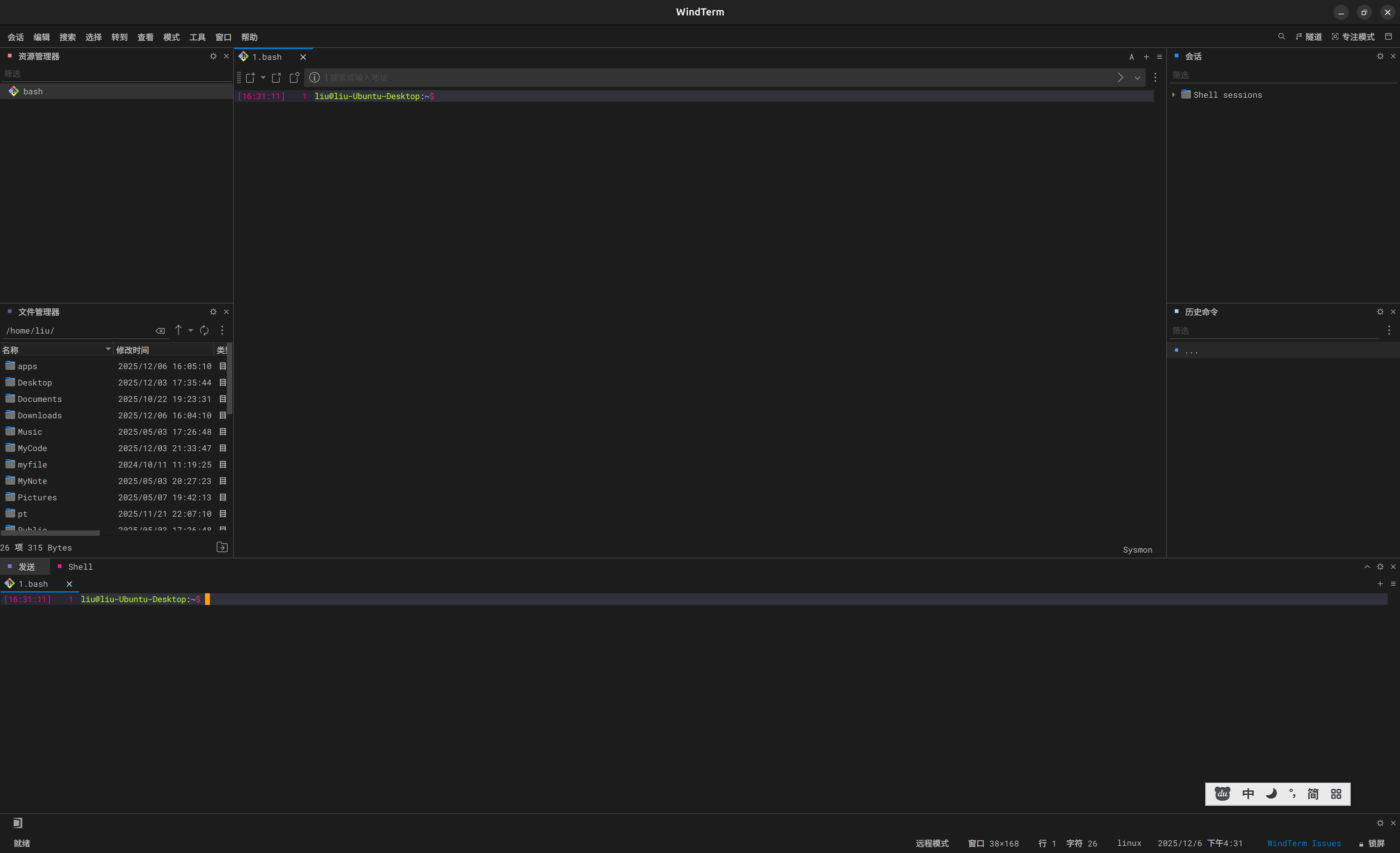Viewport: 1400px width, 853px height.
Task: Click the search magnifier icon at top right
Action: tap(1281, 37)
